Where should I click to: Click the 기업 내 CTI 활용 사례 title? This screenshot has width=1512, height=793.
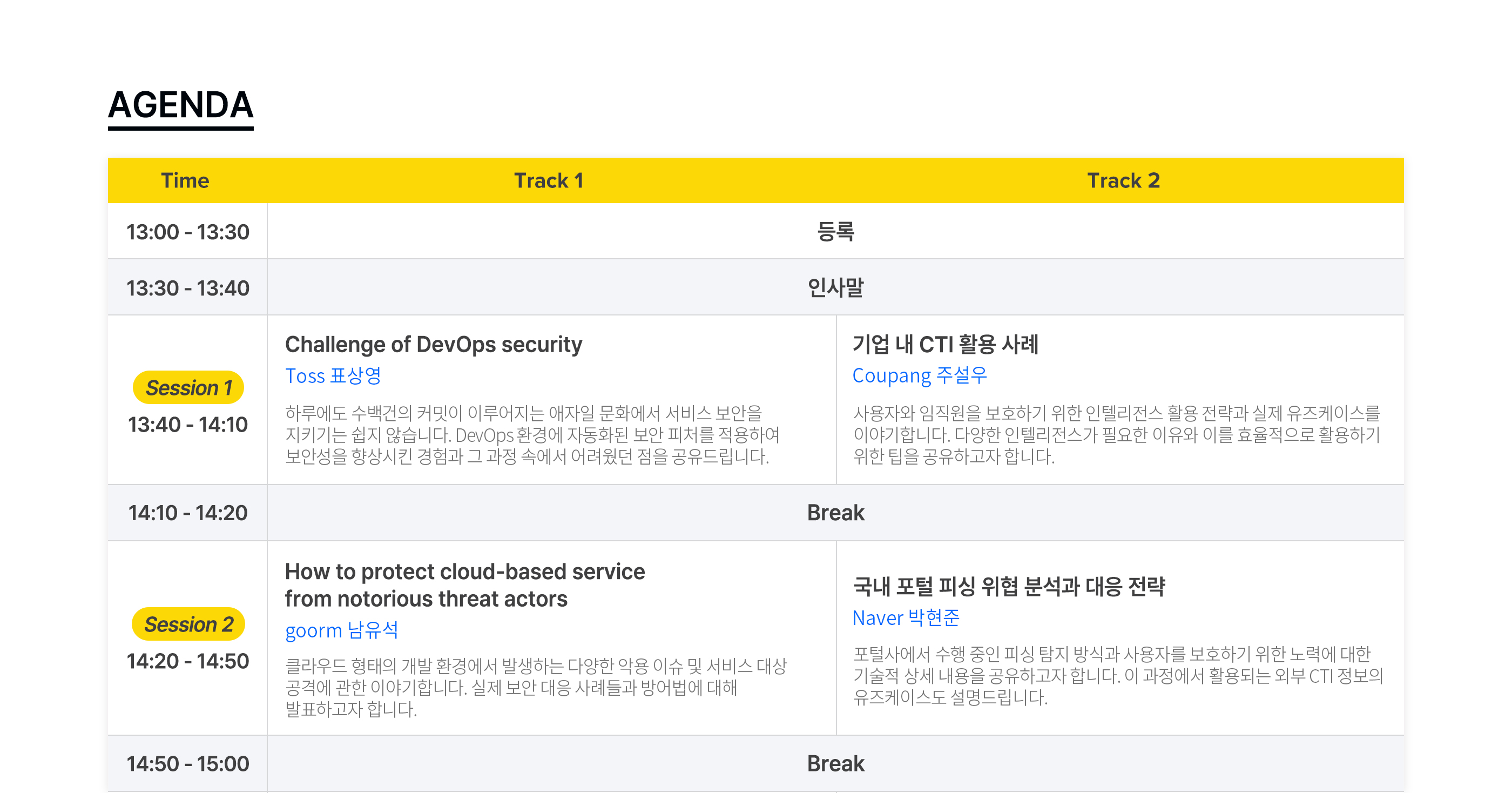(945, 344)
